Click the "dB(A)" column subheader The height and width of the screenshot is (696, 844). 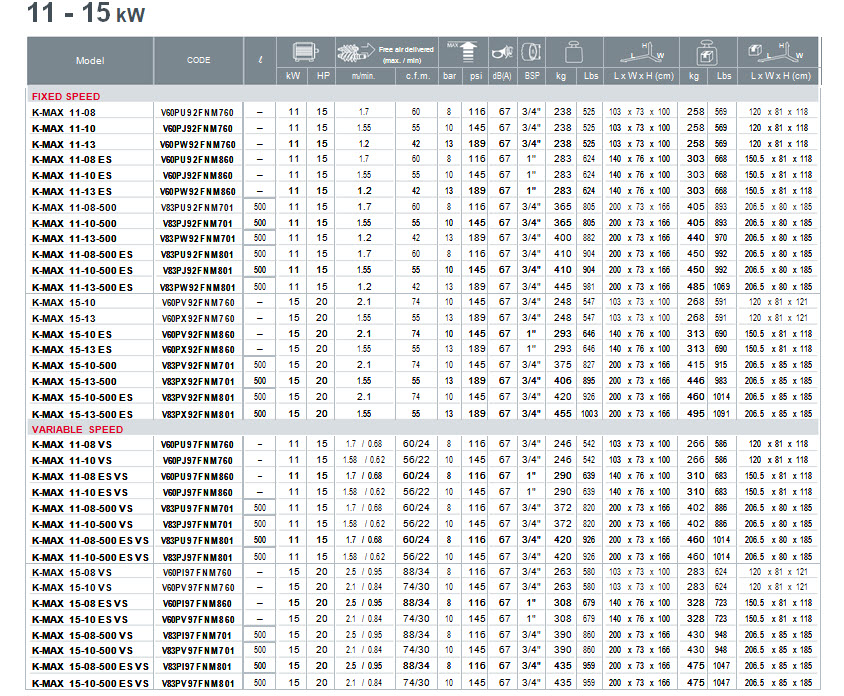[502, 76]
